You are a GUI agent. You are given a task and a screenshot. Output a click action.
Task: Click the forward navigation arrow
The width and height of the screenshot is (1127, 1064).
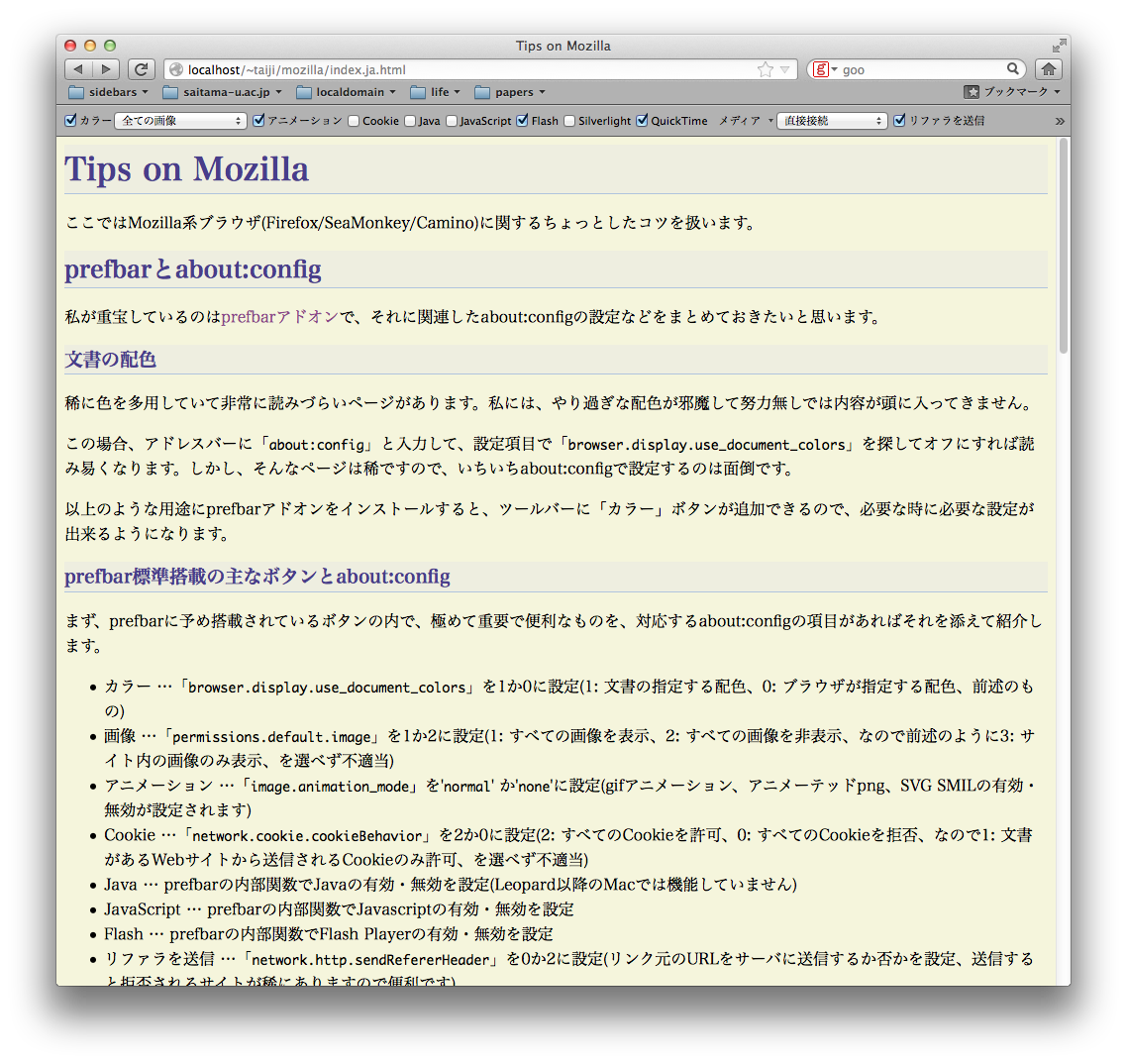pos(105,69)
